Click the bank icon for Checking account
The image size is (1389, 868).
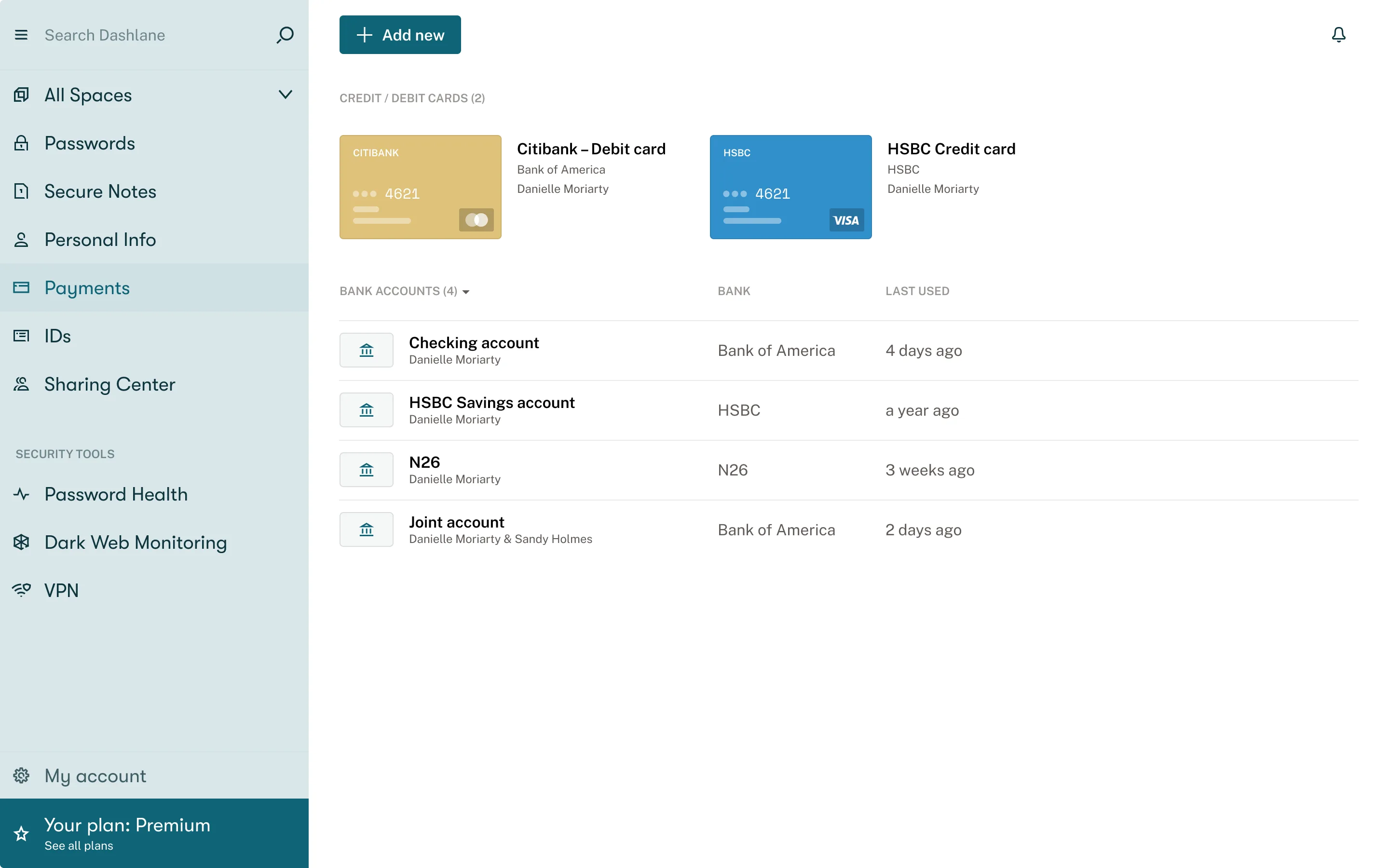click(366, 350)
